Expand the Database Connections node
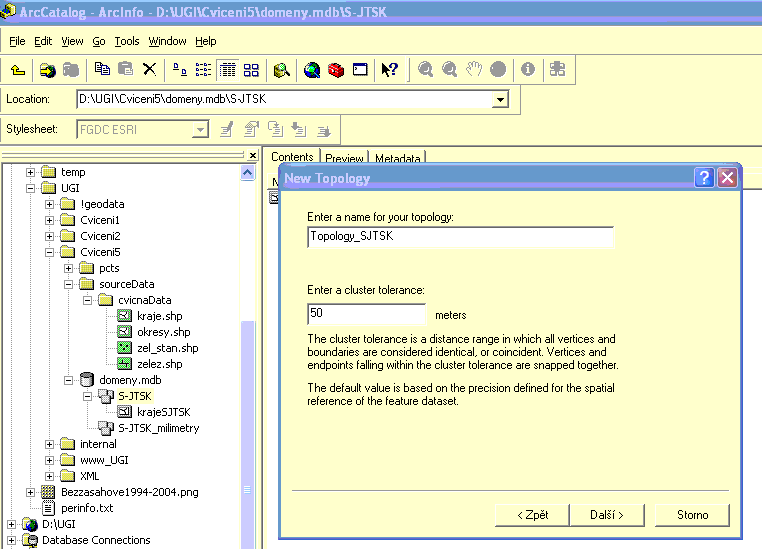The image size is (762, 549). [x=11, y=540]
